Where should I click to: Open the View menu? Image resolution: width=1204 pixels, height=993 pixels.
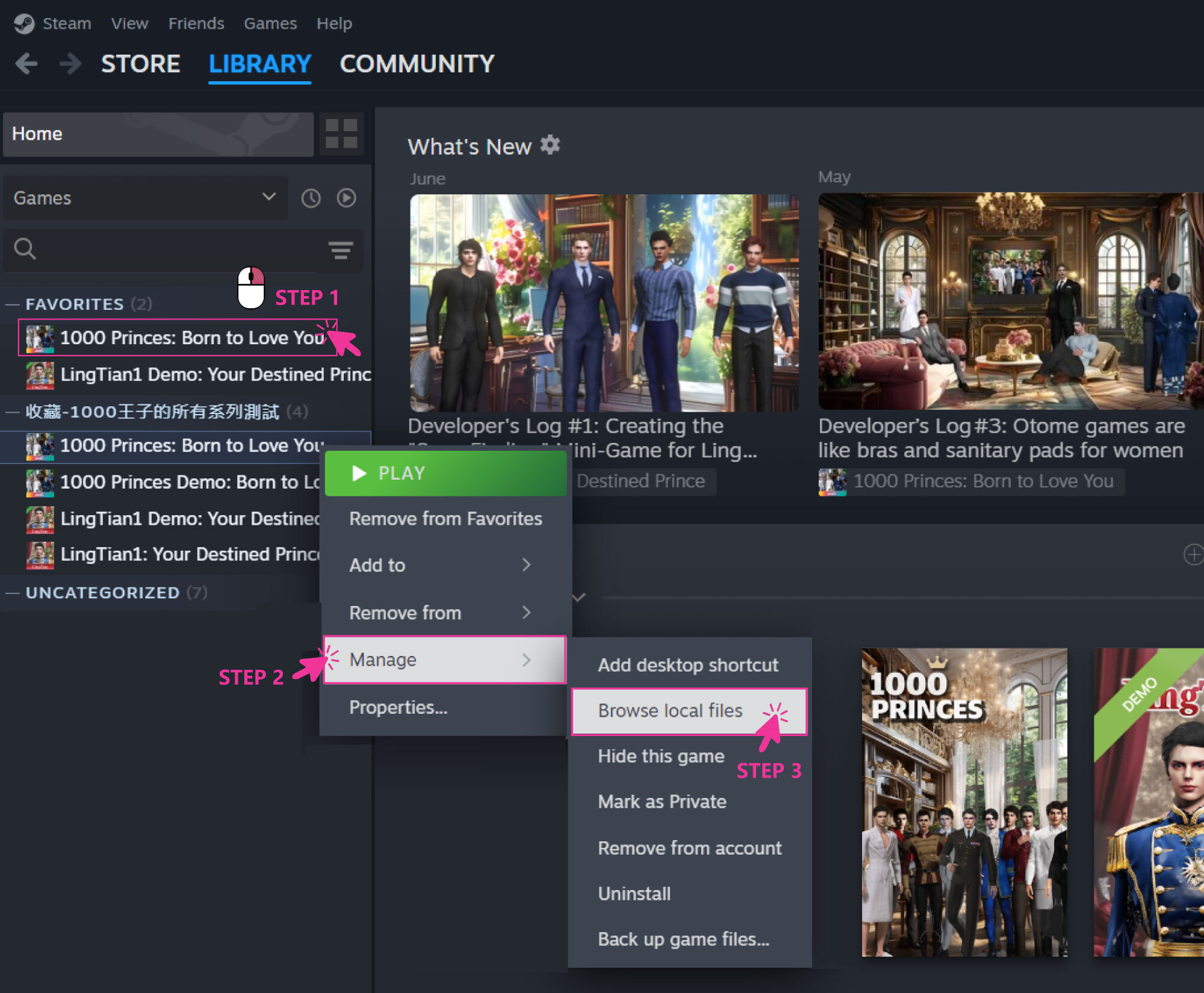[x=129, y=23]
